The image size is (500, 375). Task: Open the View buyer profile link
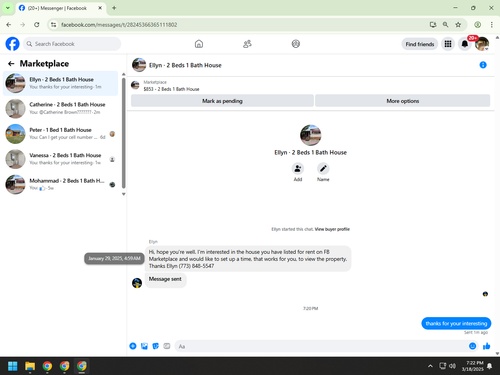pos(332,229)
